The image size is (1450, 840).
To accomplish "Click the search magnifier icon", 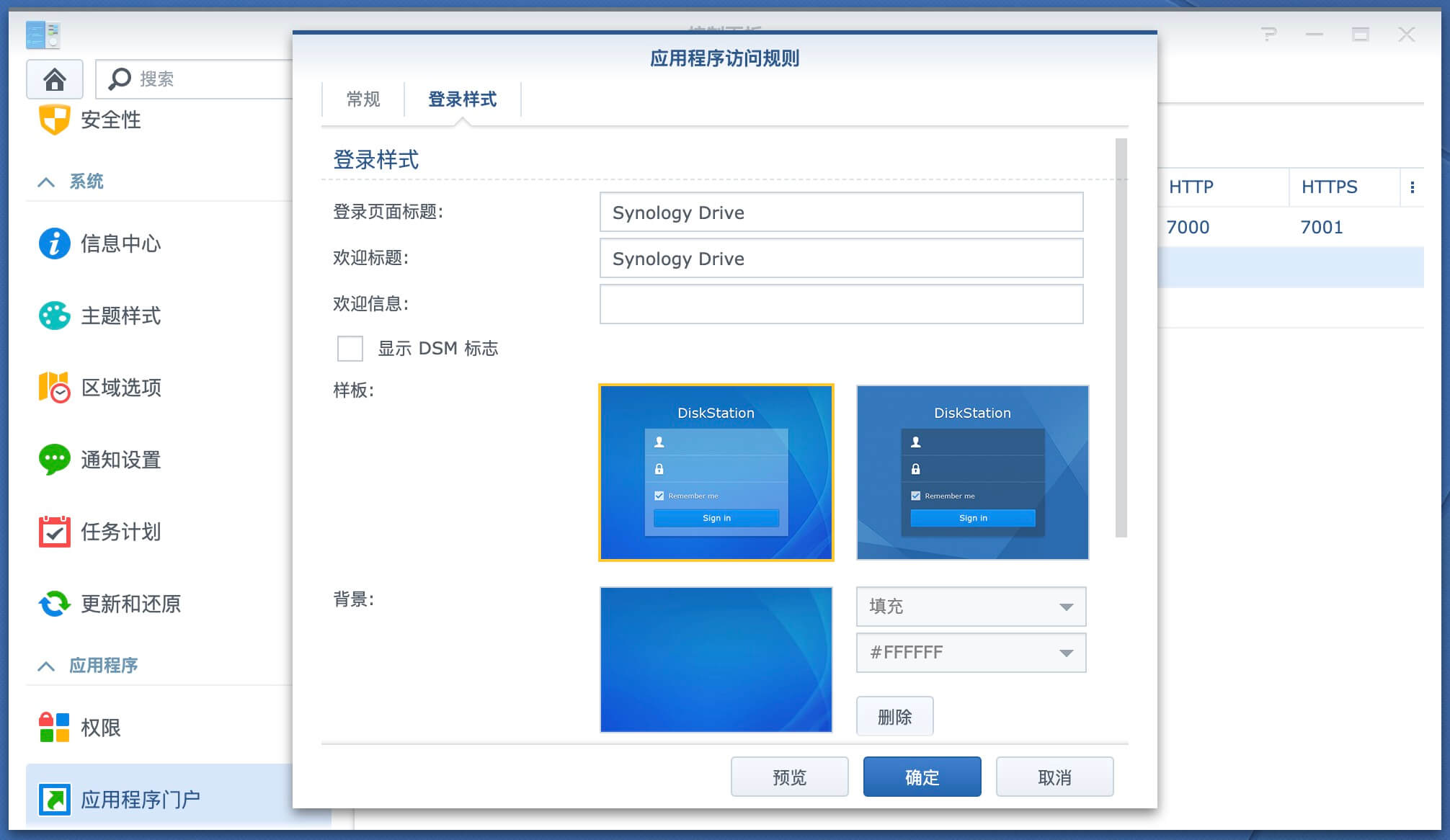I will (x=119, y=79).
